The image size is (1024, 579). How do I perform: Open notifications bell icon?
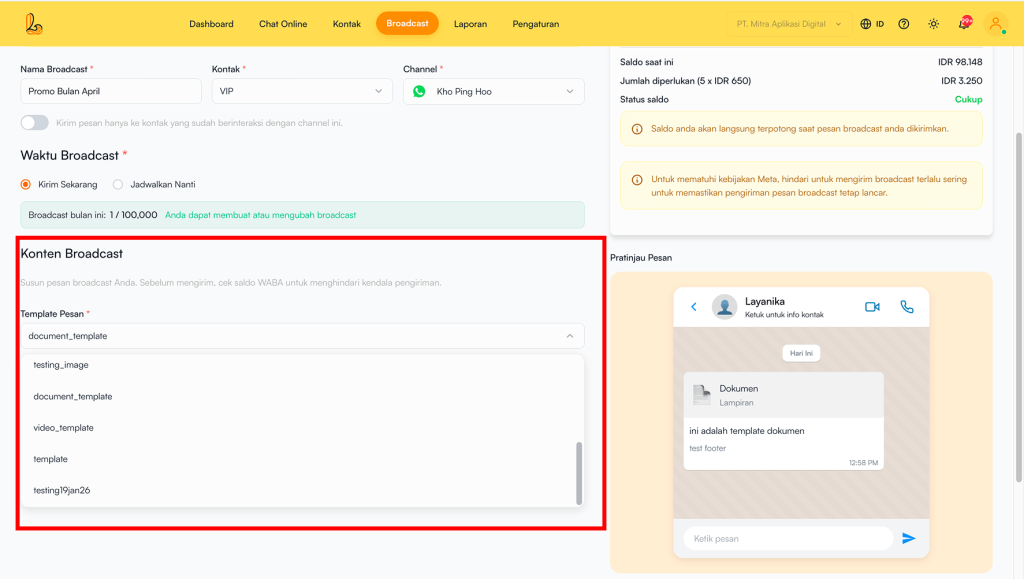coord(964,23)
